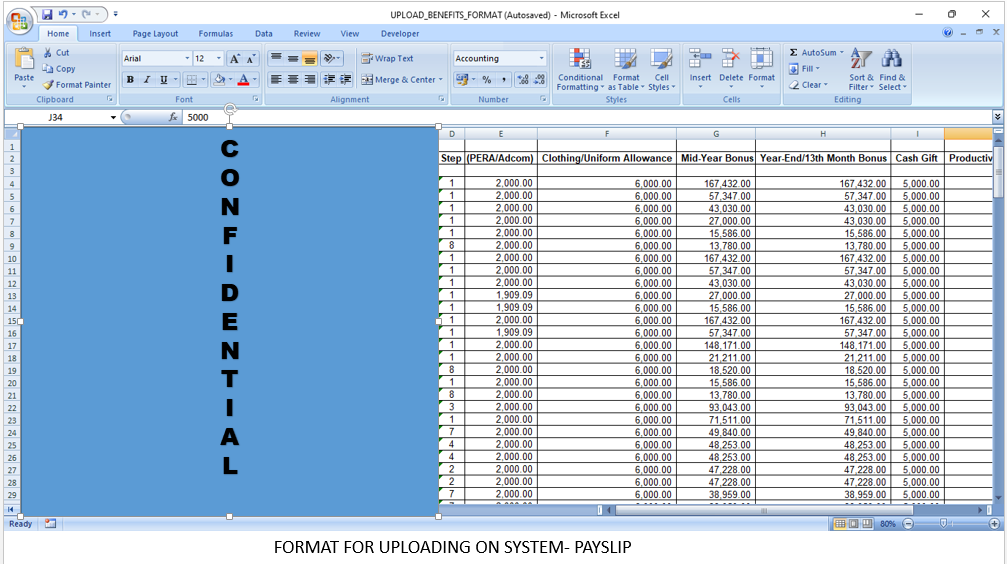Expand the Merge & Center dropdown arrow
This screenshot has height=564, width=1007.
point(441,80)
